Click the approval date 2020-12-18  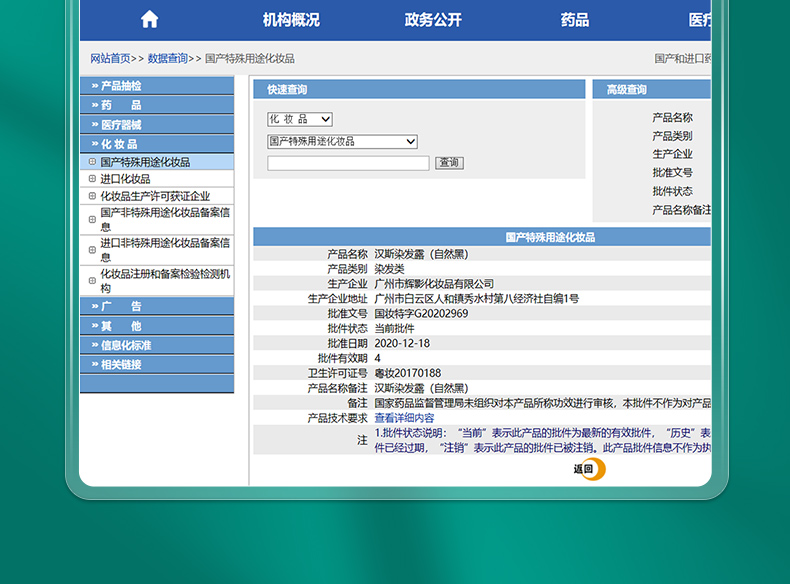point(402,343)
